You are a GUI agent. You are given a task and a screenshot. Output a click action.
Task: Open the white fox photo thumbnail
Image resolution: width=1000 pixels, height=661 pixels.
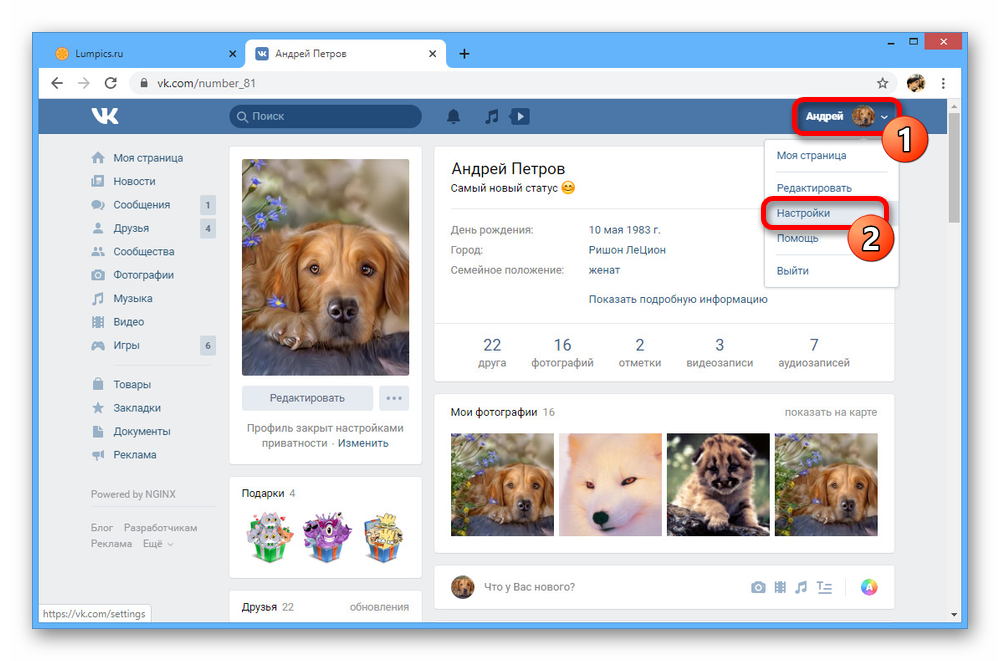click(610, 484)
